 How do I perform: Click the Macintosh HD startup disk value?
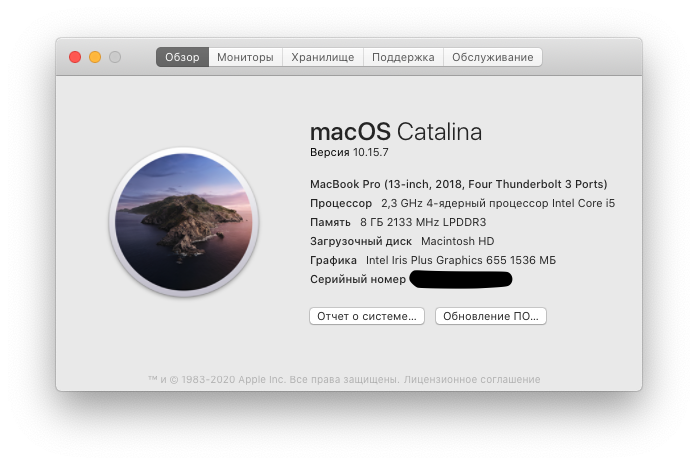(458, 241)
